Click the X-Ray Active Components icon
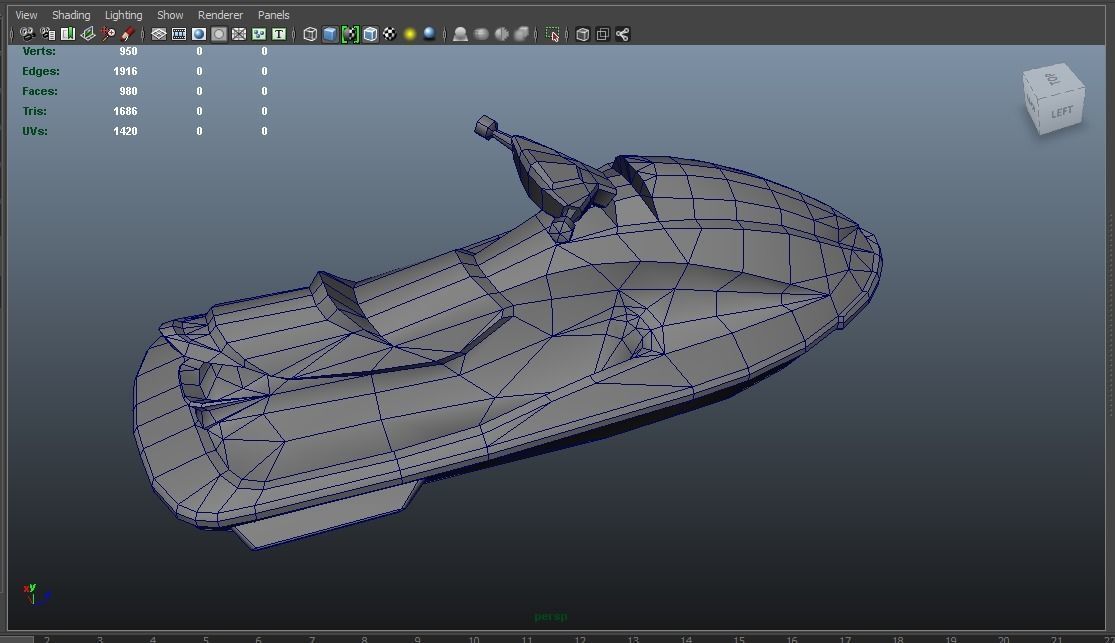1115x643 pixels. click(602, 34)
